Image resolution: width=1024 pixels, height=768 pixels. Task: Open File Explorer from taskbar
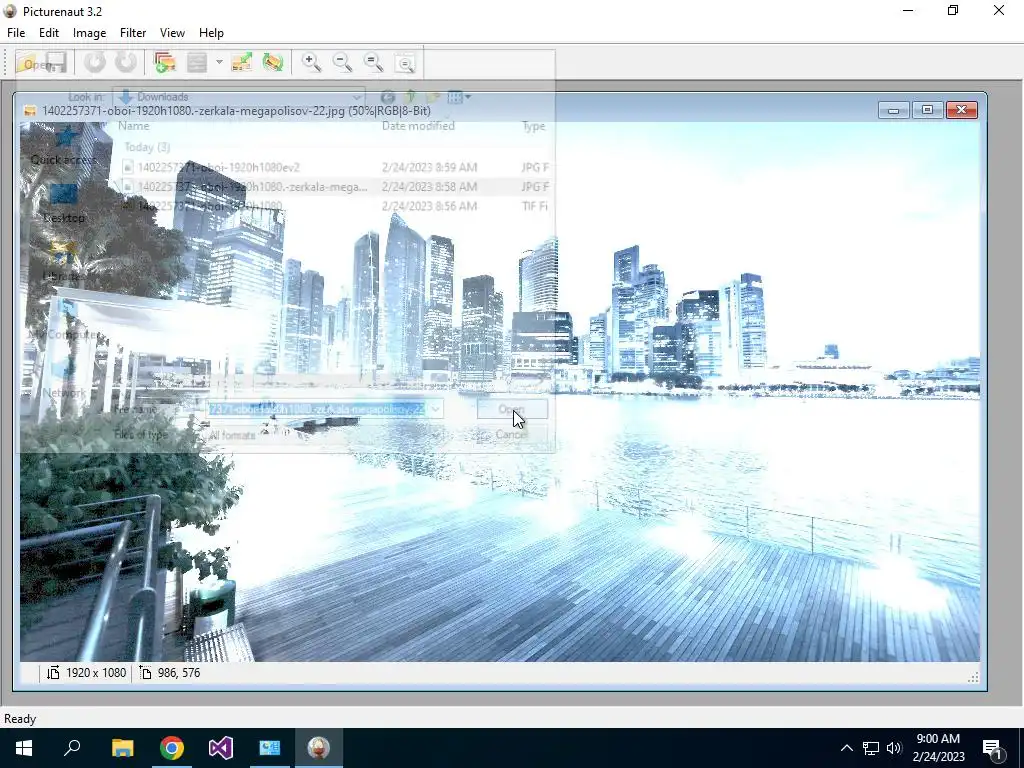pyautogui.click(x=122, y=748)
